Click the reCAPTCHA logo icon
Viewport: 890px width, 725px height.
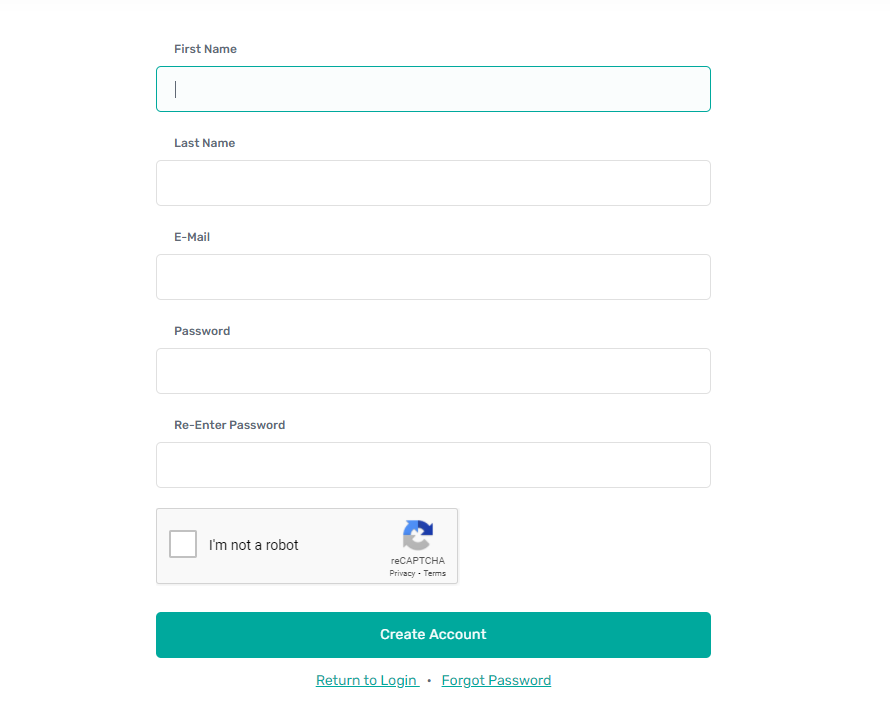pyautogui.click(x=417, y=535)
